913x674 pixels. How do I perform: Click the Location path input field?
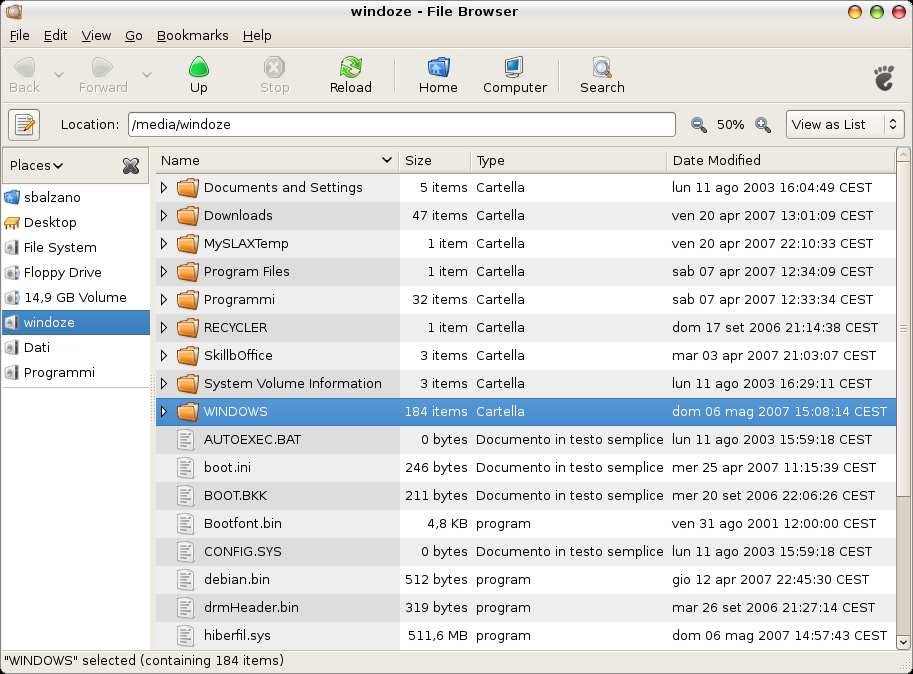[402, 125]
